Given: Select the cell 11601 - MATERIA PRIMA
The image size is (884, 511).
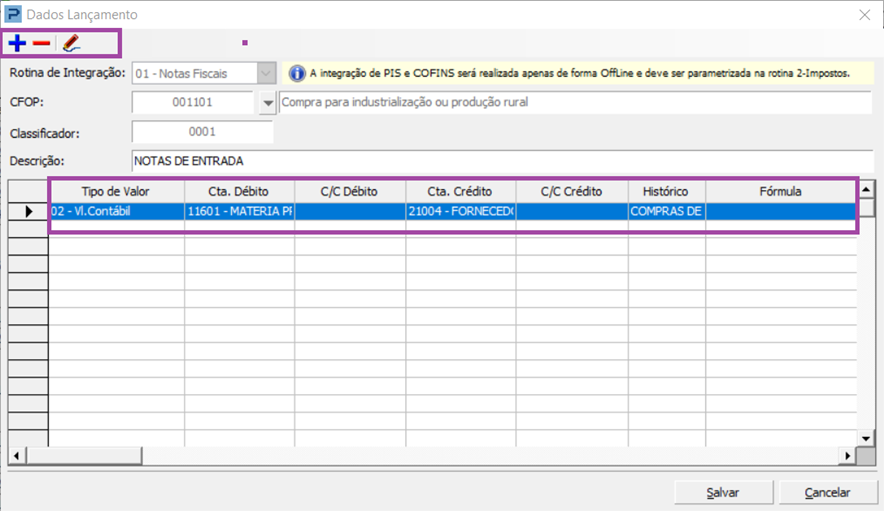Looking at the screenshot, I should point(239,212).
